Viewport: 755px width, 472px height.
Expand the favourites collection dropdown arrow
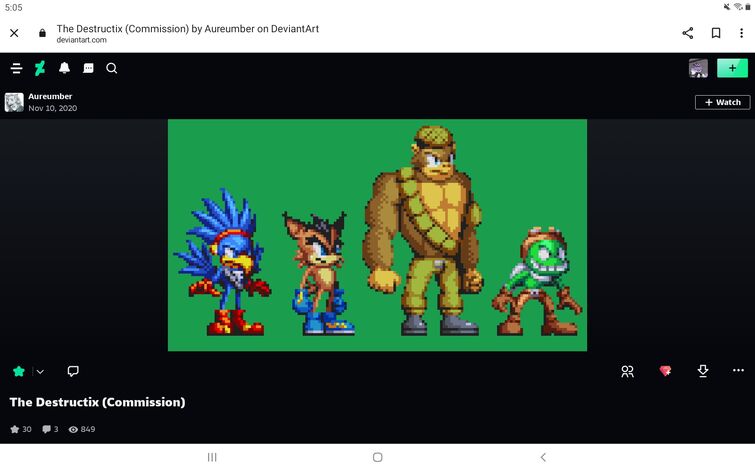click(40, 371)
